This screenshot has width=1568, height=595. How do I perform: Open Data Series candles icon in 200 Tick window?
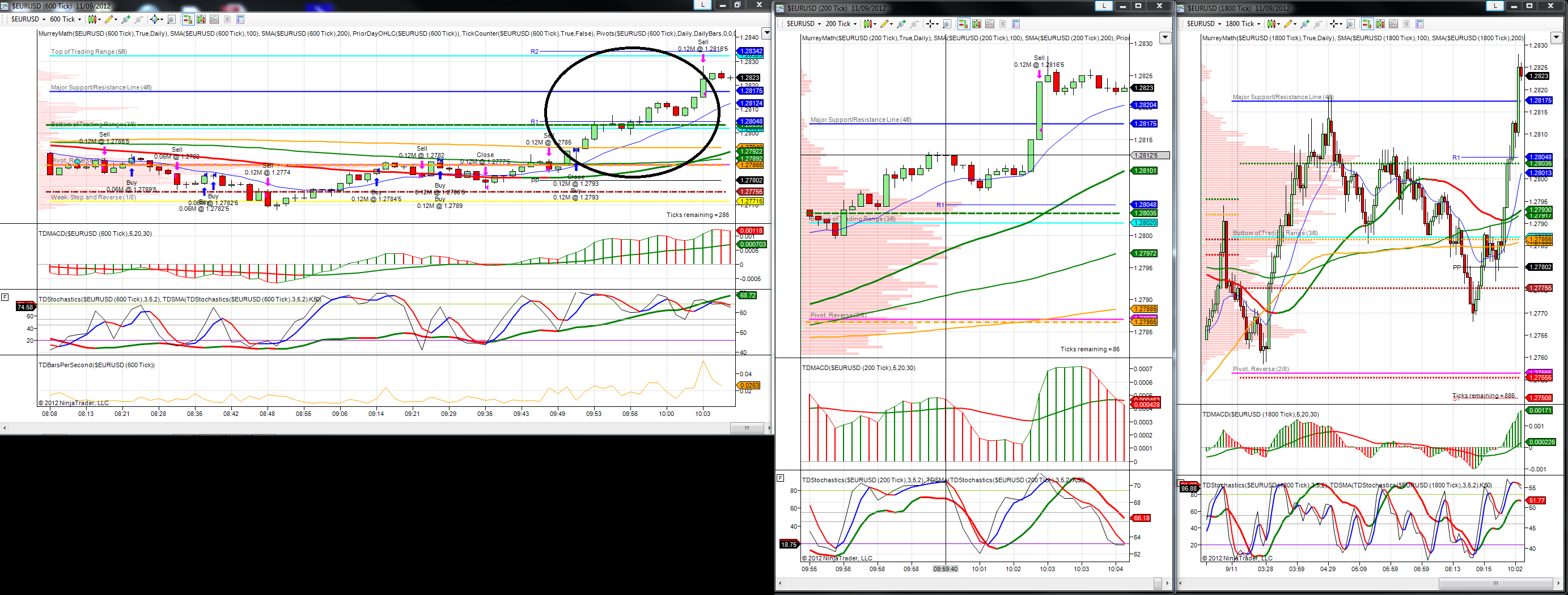(977, 24)
